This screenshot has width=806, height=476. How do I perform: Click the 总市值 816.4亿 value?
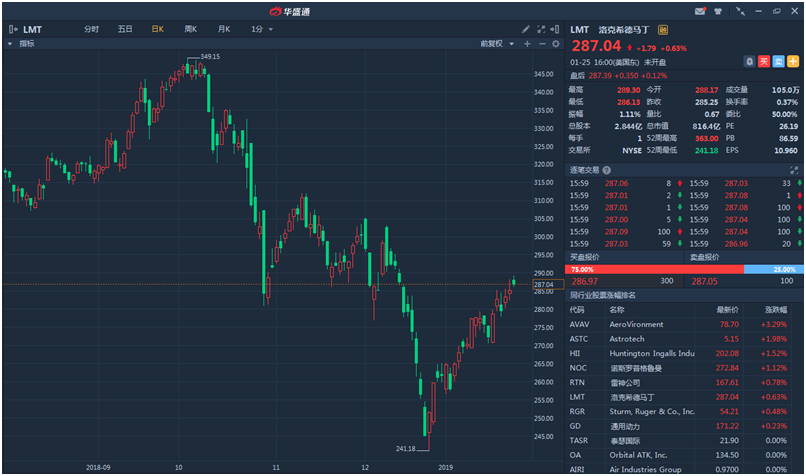tap(706, 126)
